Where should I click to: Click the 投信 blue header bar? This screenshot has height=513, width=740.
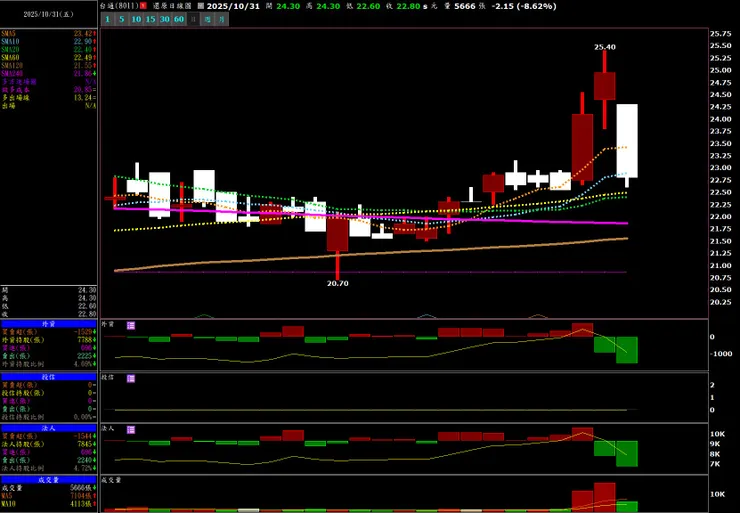click(x=49, y=377)
